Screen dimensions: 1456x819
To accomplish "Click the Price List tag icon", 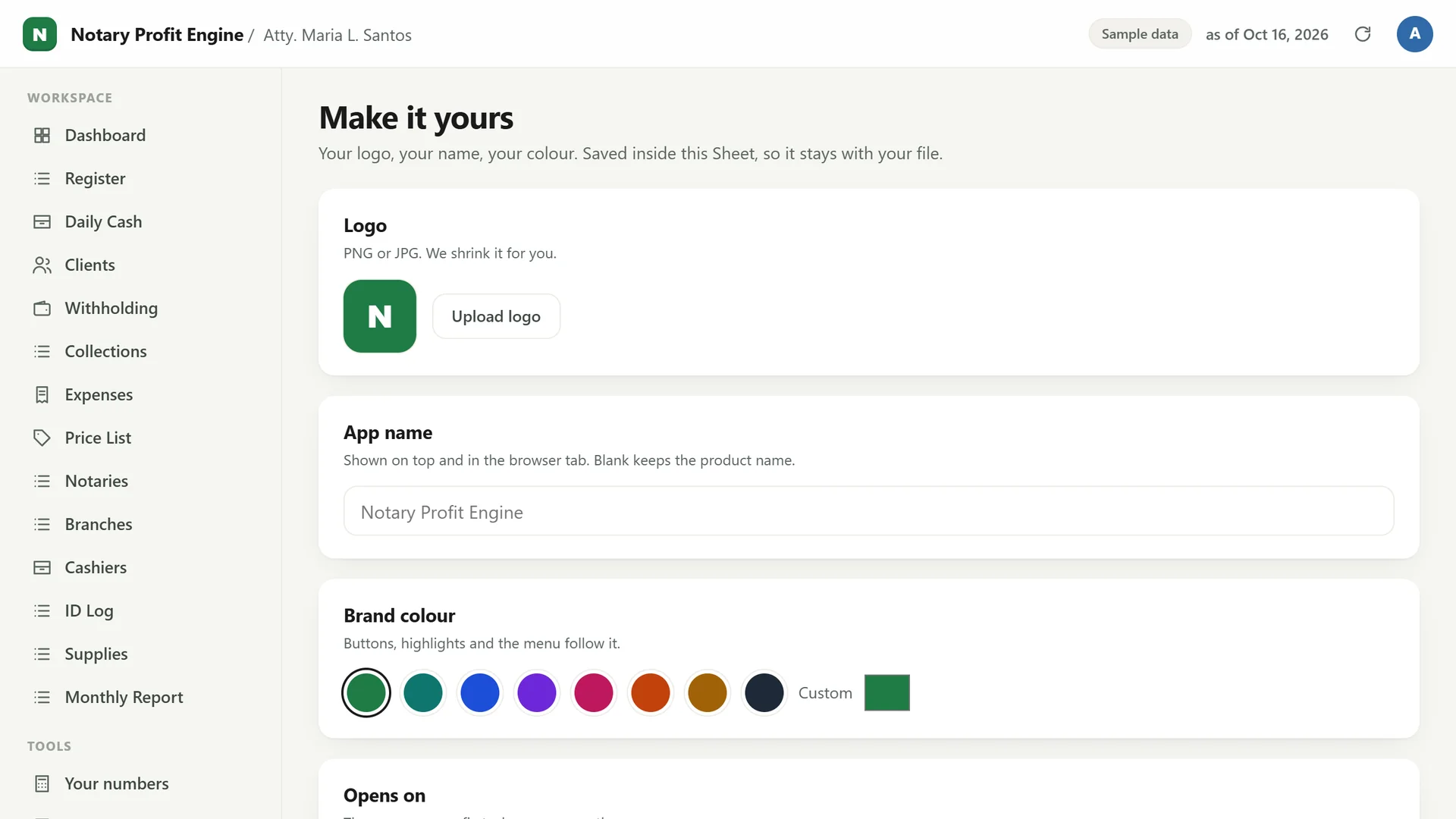I will click(x=42, y=438).
